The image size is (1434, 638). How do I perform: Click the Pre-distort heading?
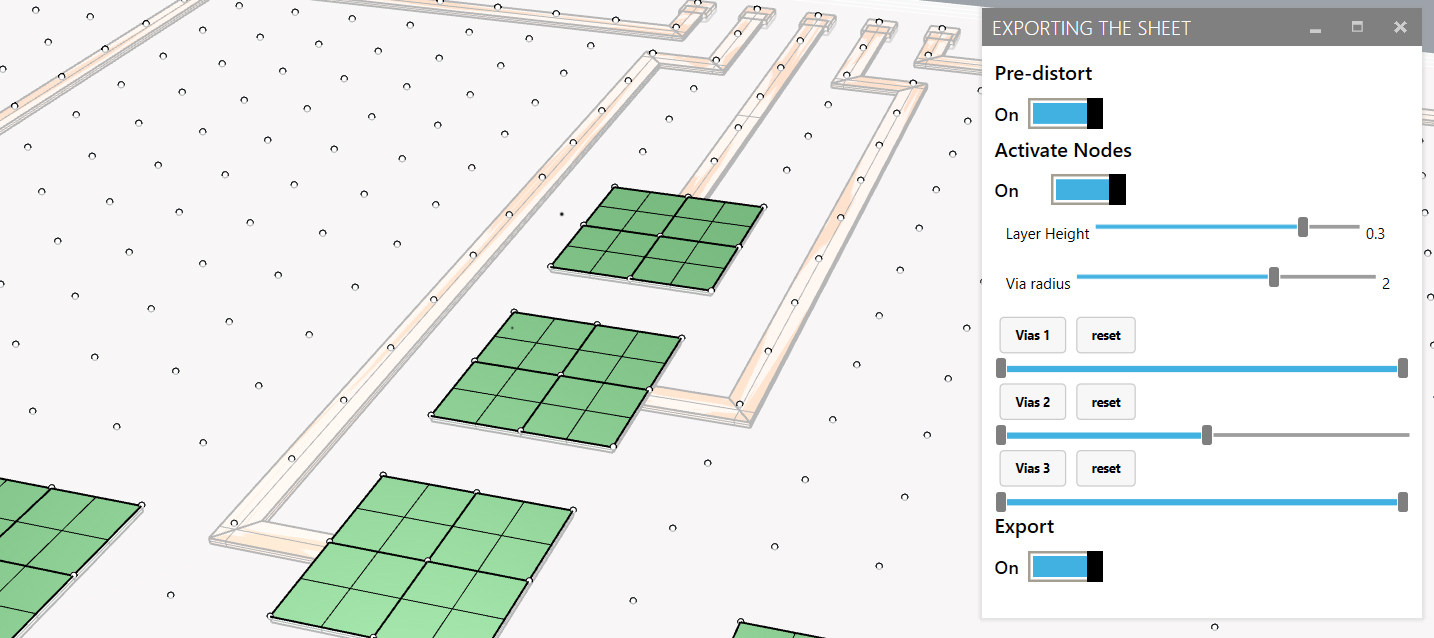1043,73
